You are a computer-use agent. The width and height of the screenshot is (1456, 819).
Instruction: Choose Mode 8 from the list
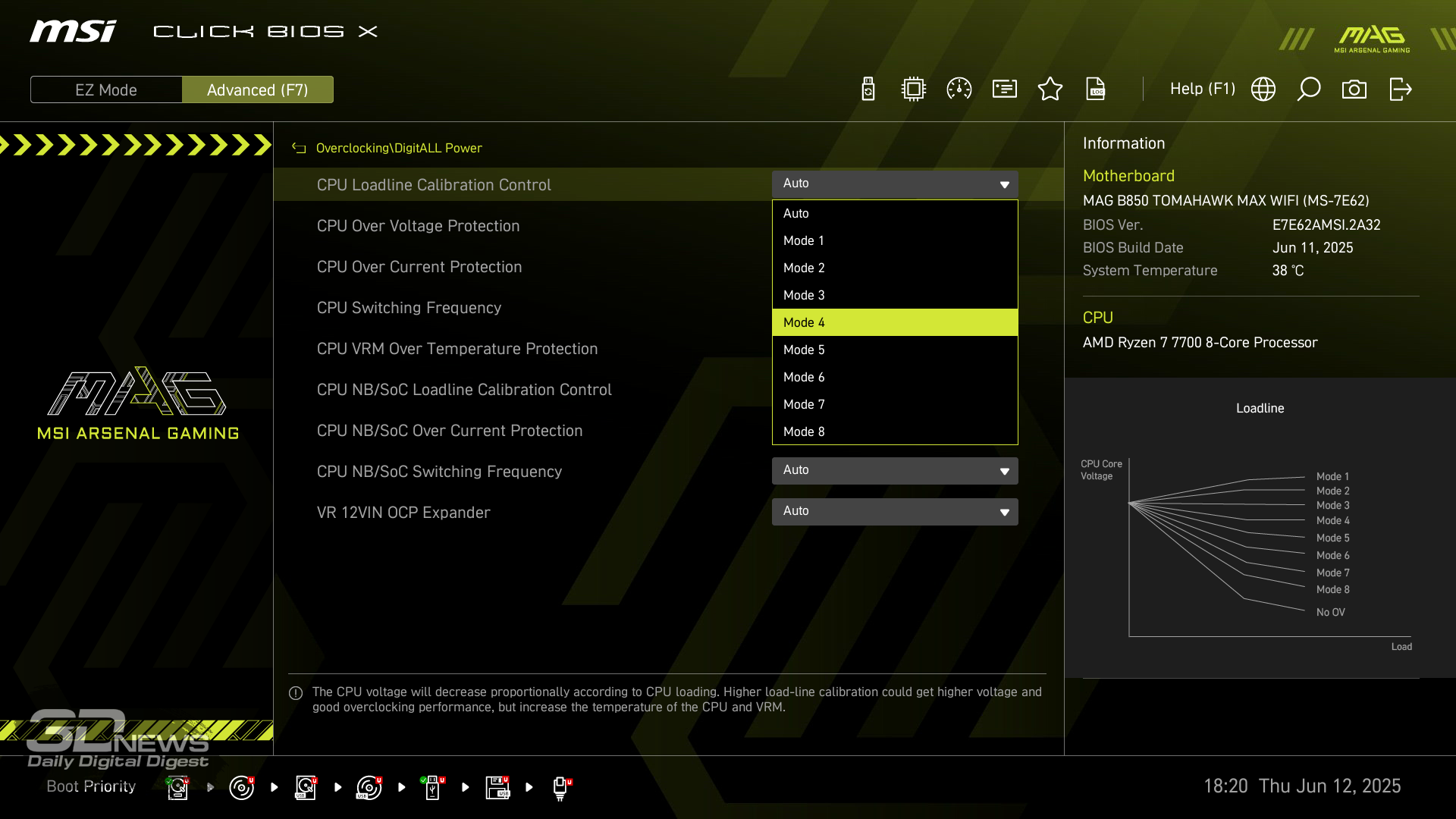[895, 431]
